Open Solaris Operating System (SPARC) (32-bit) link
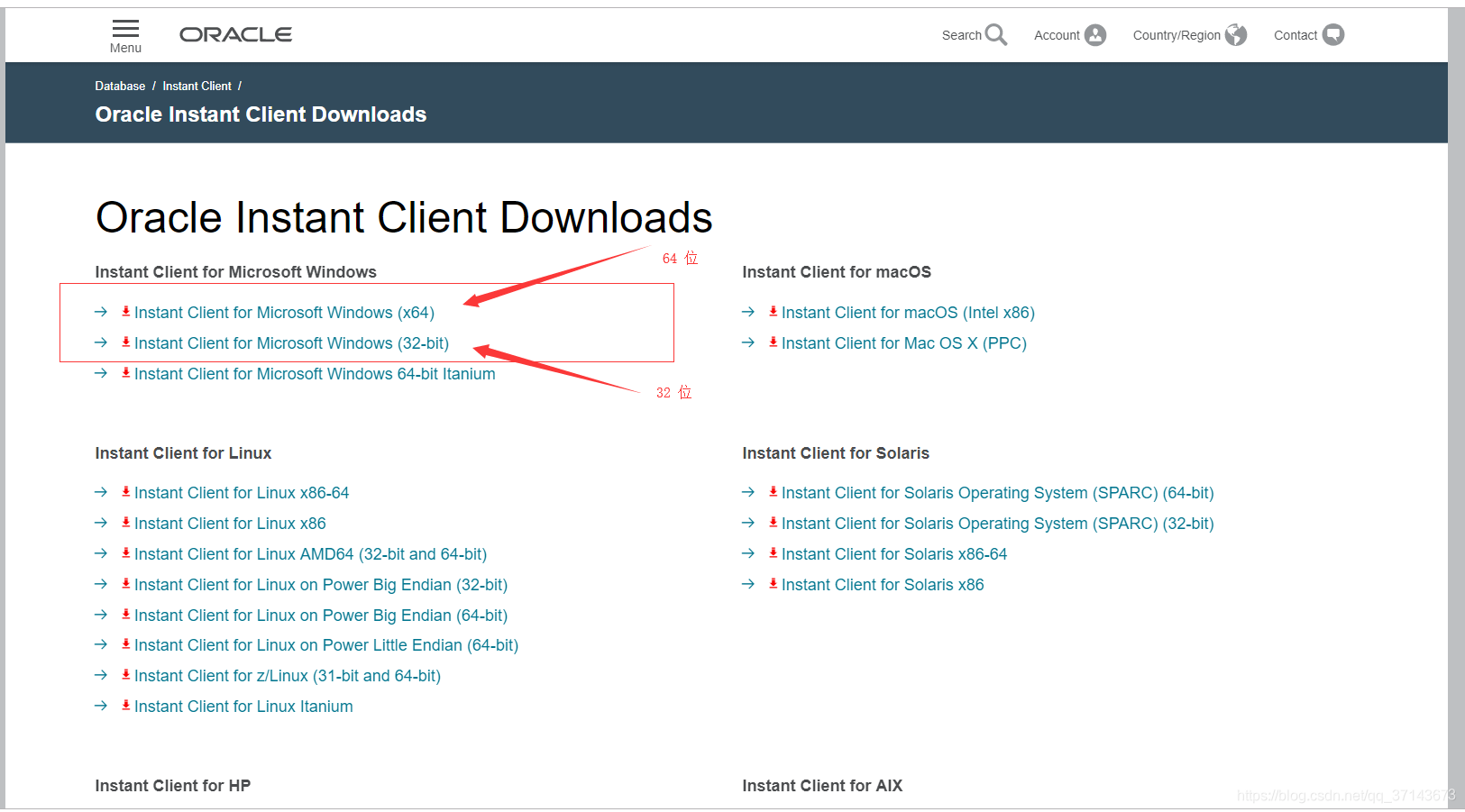 coord(998,524)
